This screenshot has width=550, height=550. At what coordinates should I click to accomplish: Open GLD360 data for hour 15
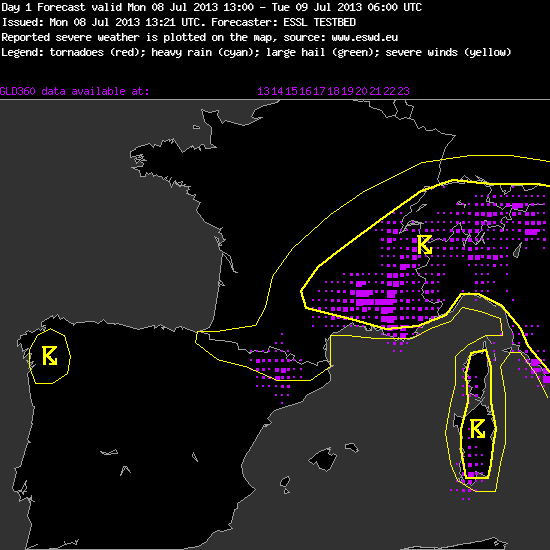pyautogui.click(x=292, y=91)
